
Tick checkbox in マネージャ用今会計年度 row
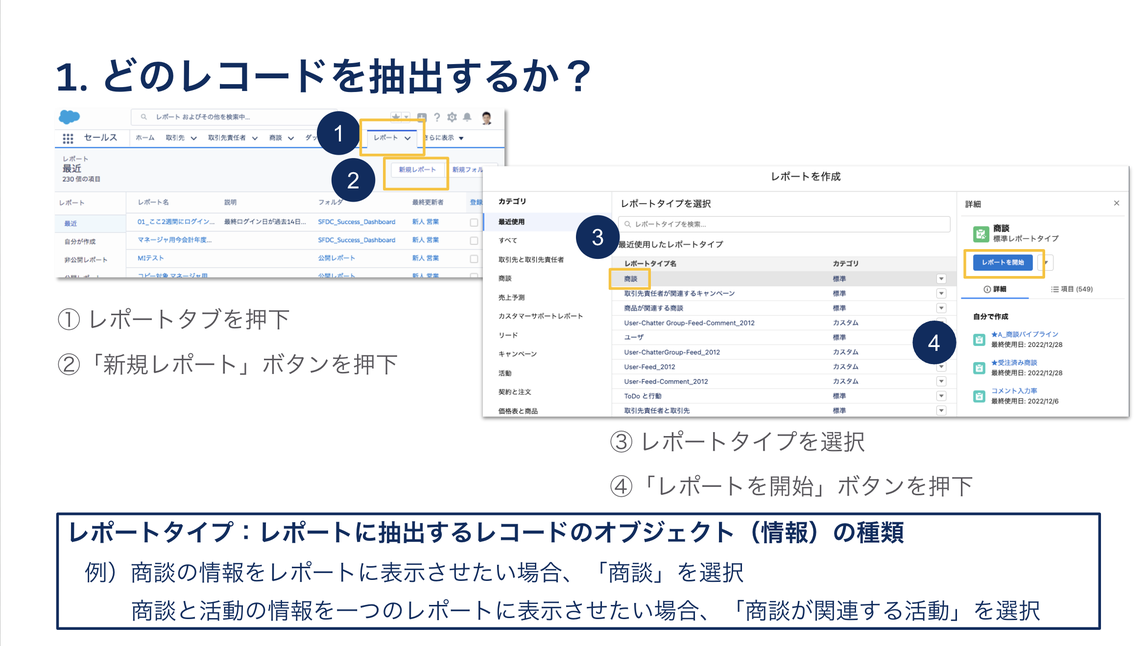coord(474,240)
